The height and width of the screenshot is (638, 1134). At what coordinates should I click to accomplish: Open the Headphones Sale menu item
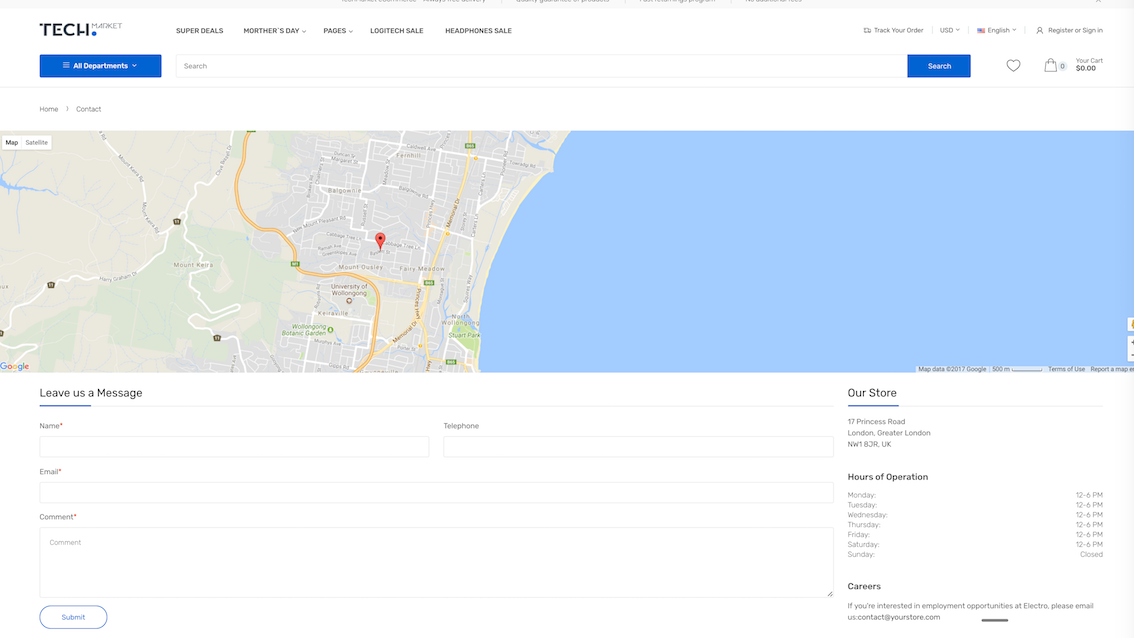pyautogui.click(x=478, y=31)
